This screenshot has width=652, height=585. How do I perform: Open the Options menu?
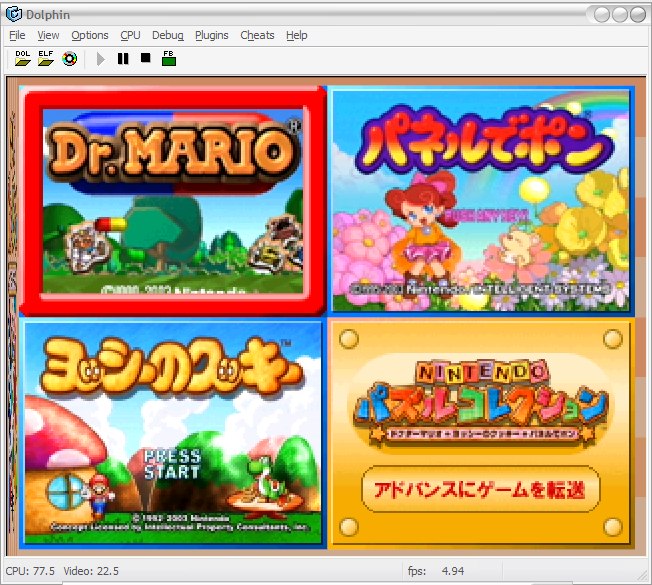[90, 35]
